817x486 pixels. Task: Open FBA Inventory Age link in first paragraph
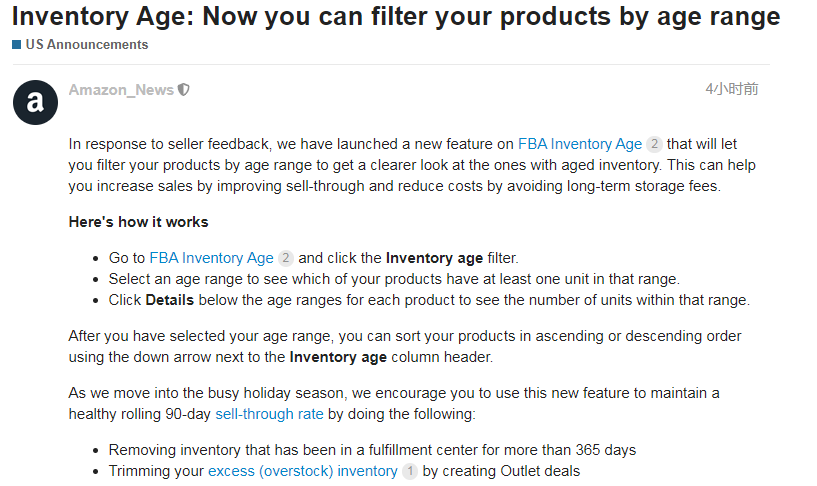coord(580,144)
